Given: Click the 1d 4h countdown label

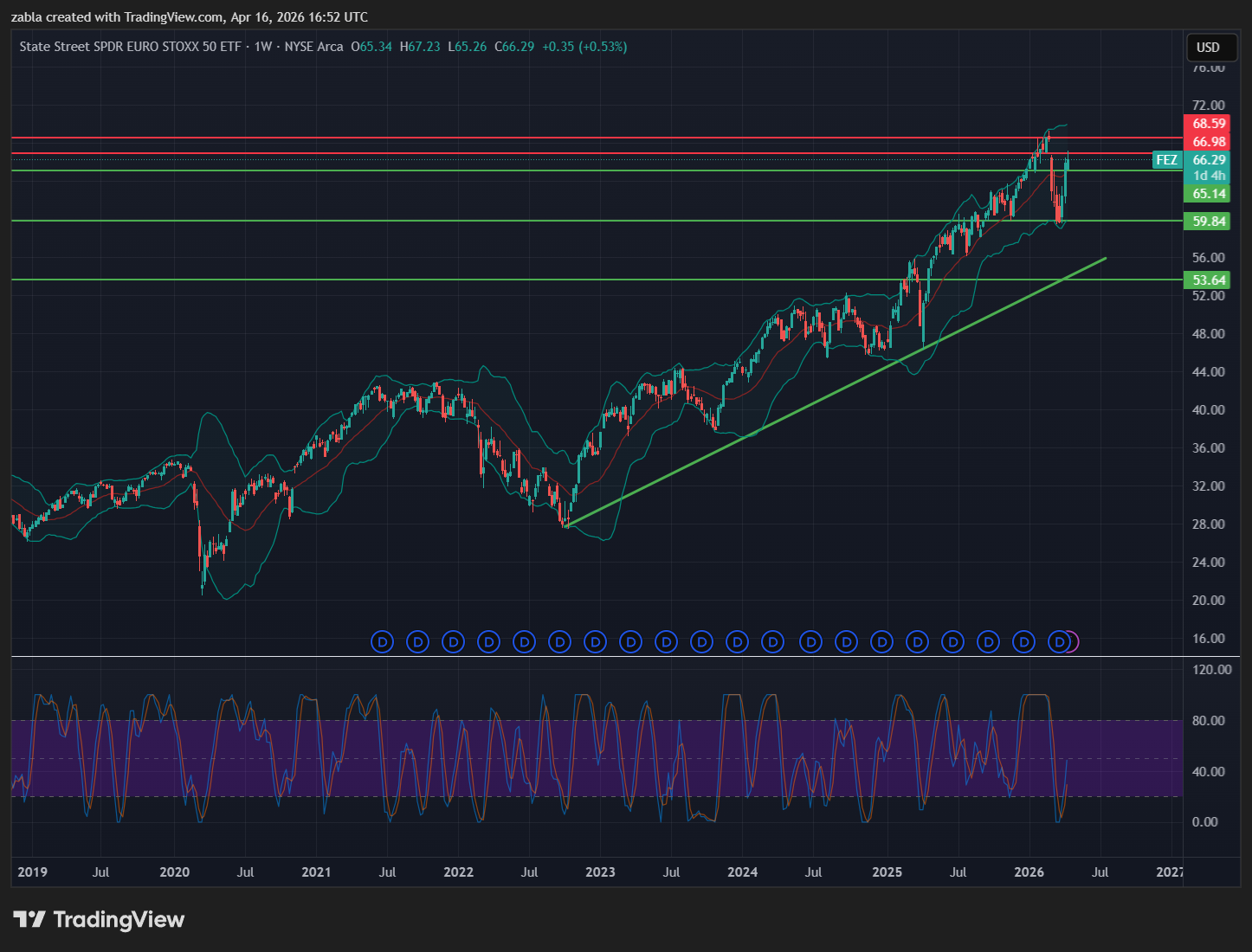Looking at the screenshot, I should click(x=1208, y=176).
